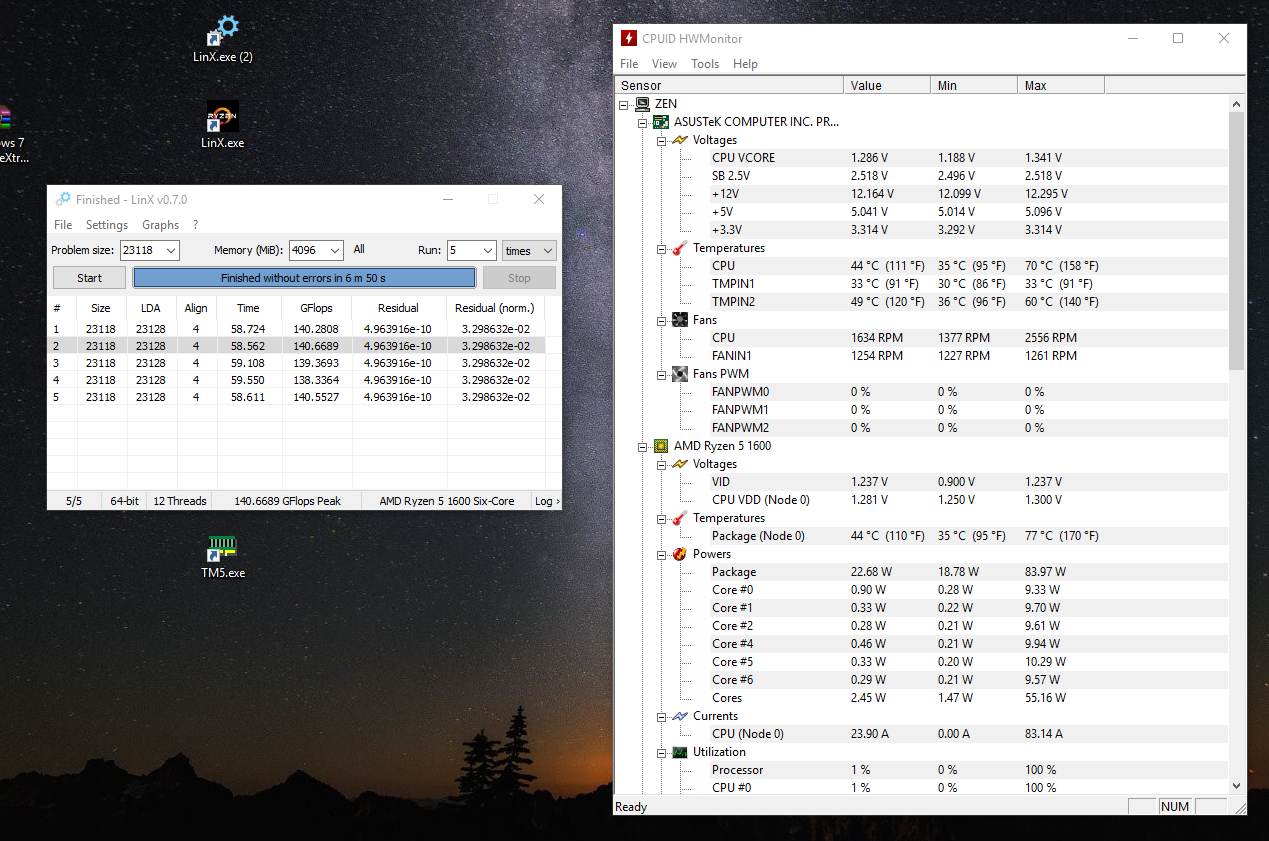
Task: Click the LinX snowflake title bar icon
Action: pos(63,199)
